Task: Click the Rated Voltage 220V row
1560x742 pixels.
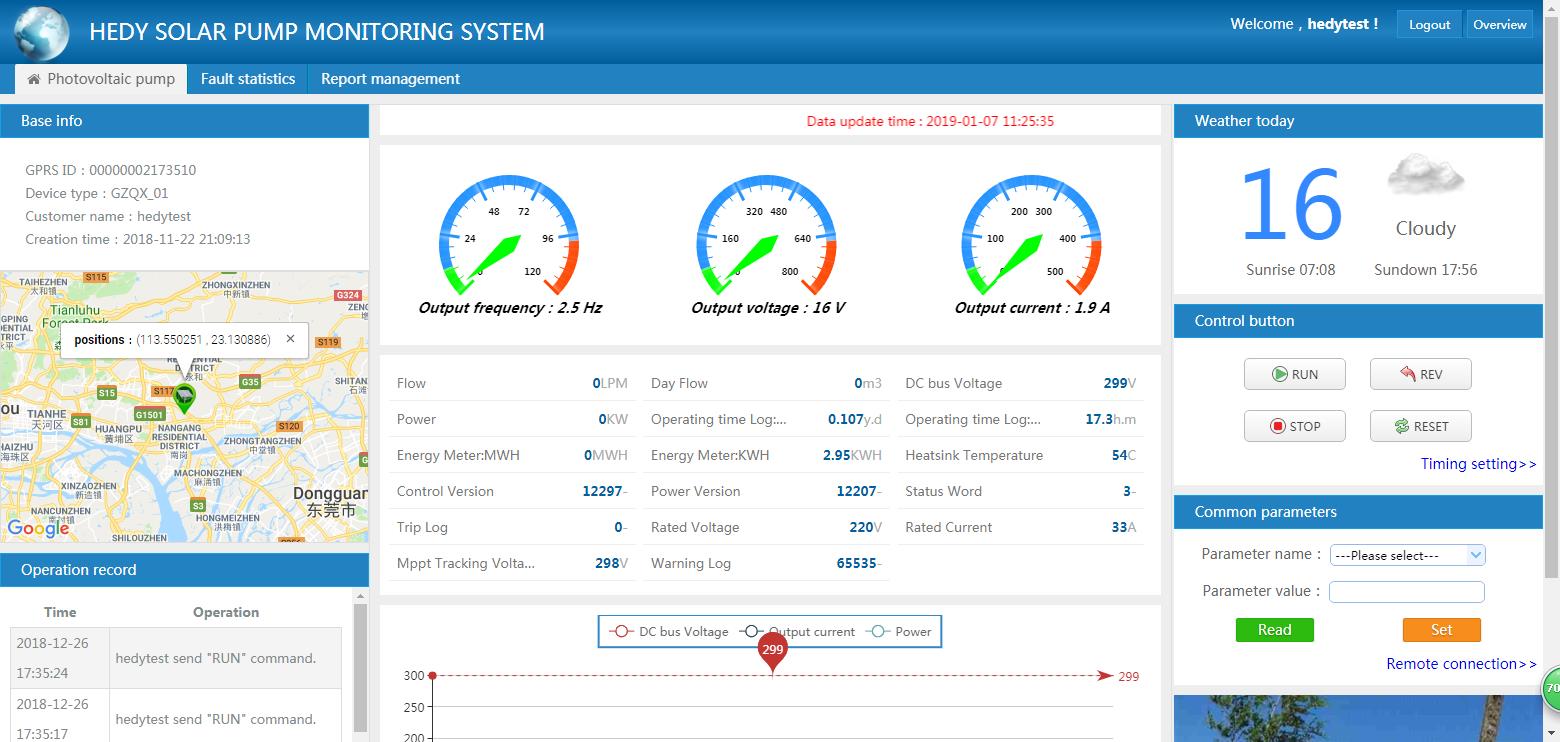Action: [x=766, y=527]
